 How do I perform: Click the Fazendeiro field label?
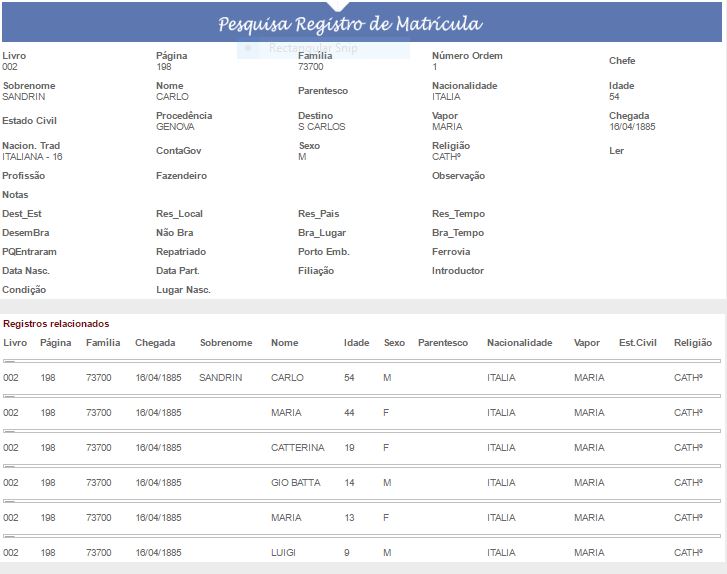click(x=181, y=176)
